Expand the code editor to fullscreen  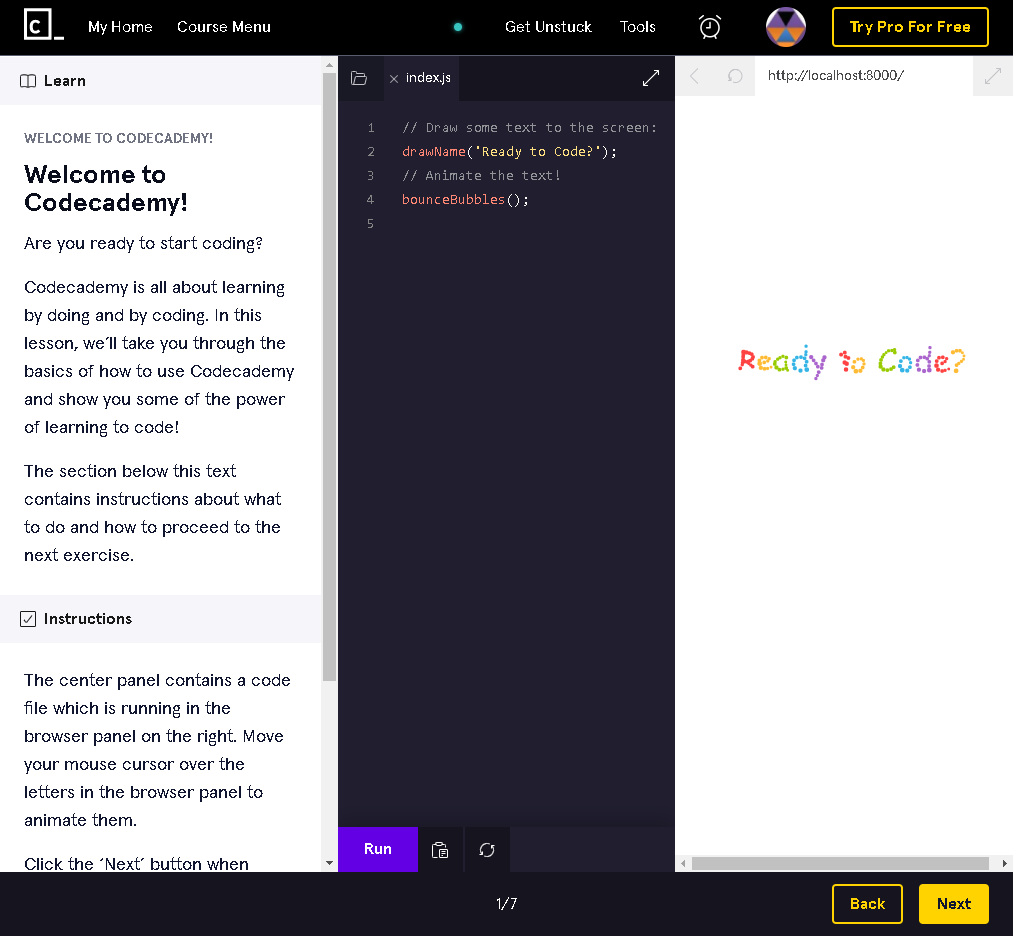click(x=651, y=78)
